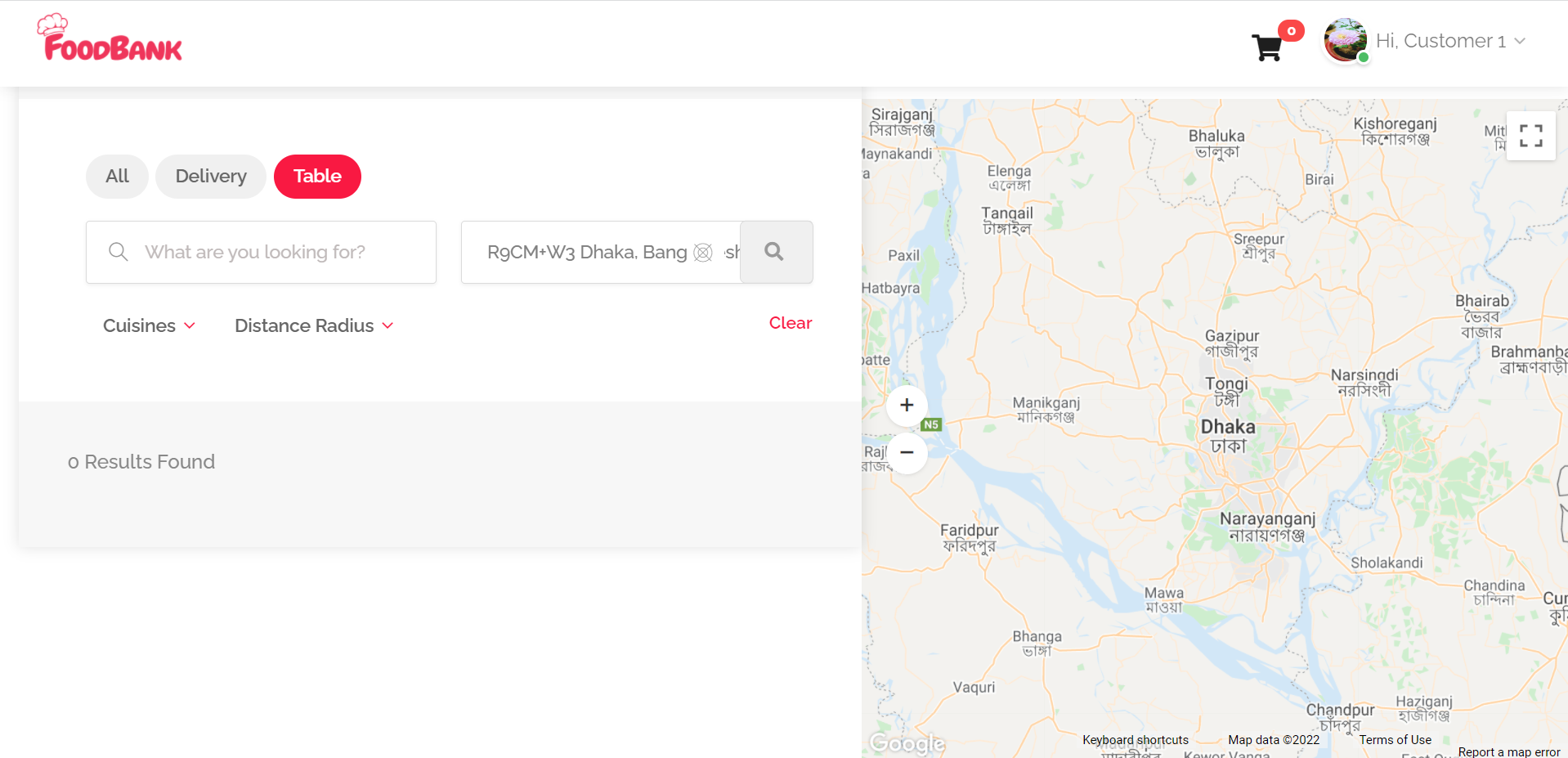Select the Delivery filter pill
Screen dimensions: 1568x758
tap(211, 177)
